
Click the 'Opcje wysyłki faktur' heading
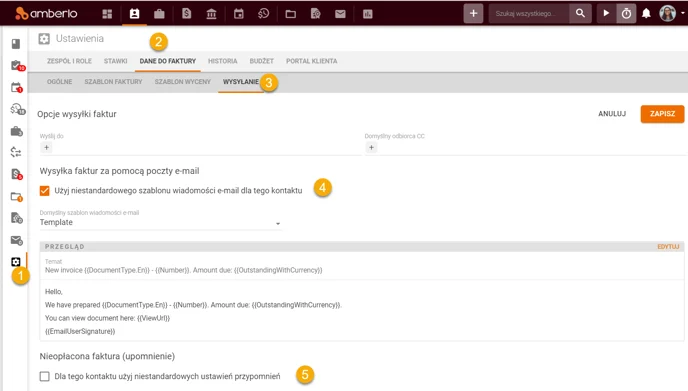(77, 114)
